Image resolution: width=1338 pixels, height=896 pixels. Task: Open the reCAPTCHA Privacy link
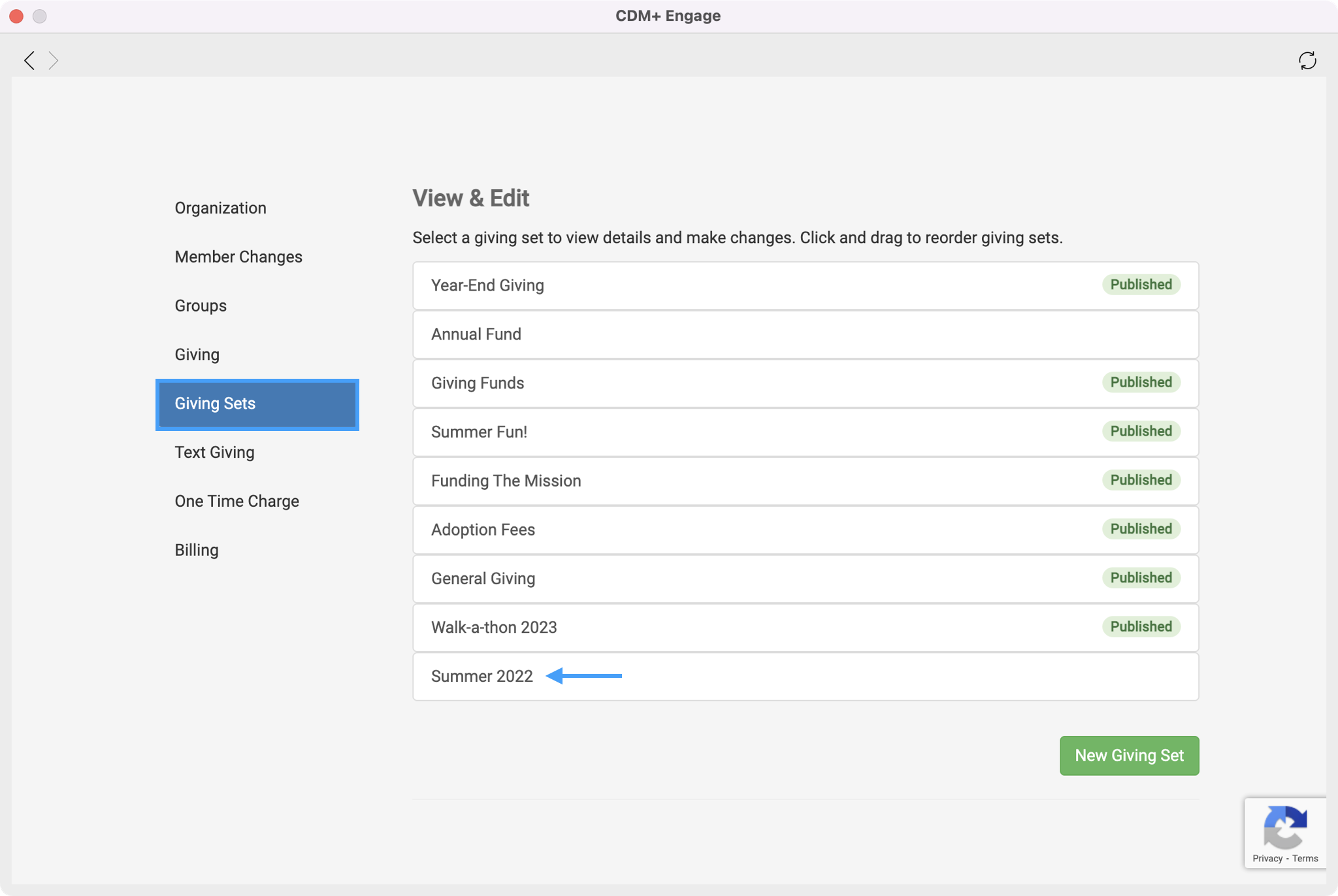coord(1267,859)
